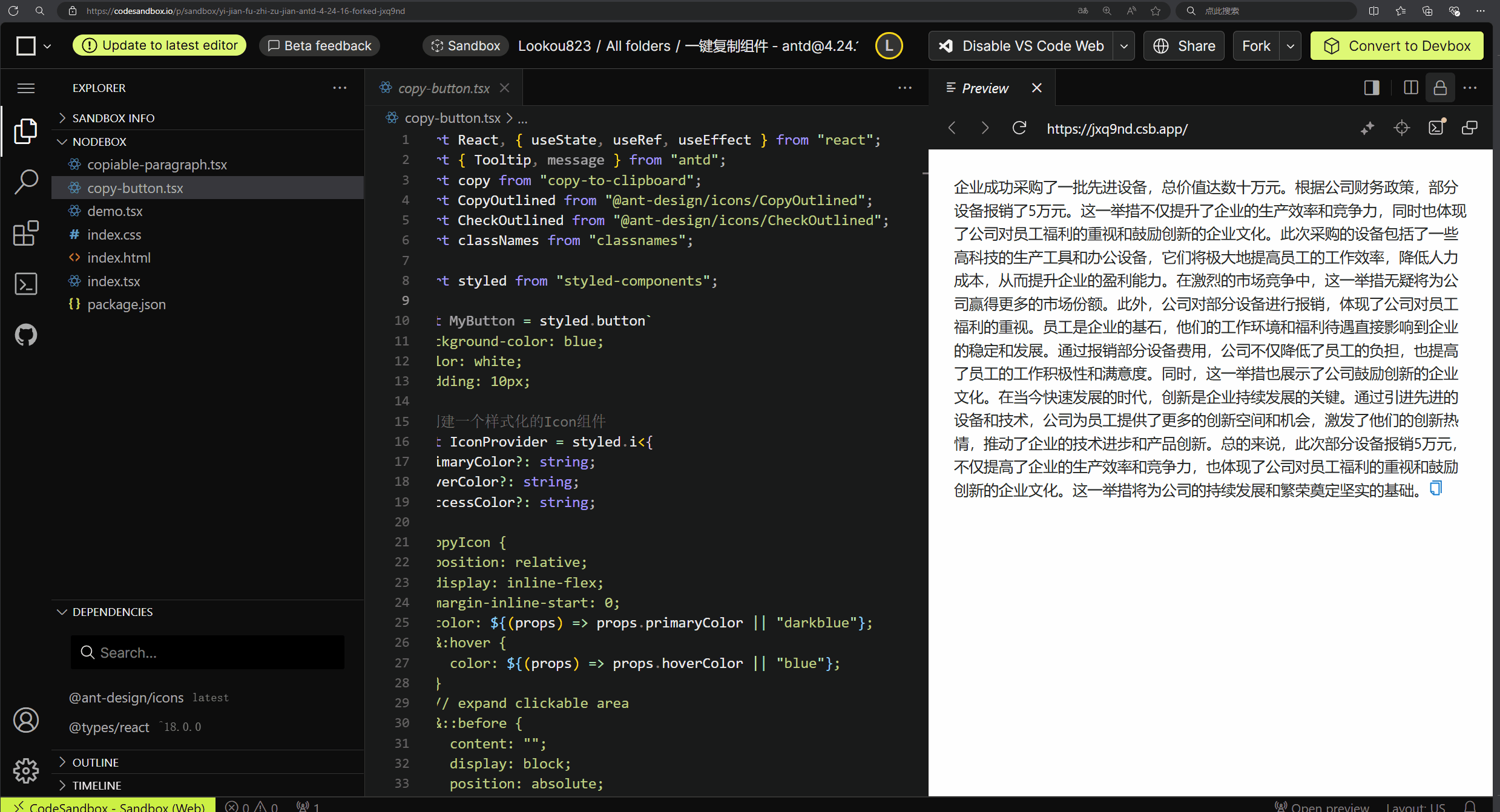Open the Search view in activity bar

[x=26, y=182]
